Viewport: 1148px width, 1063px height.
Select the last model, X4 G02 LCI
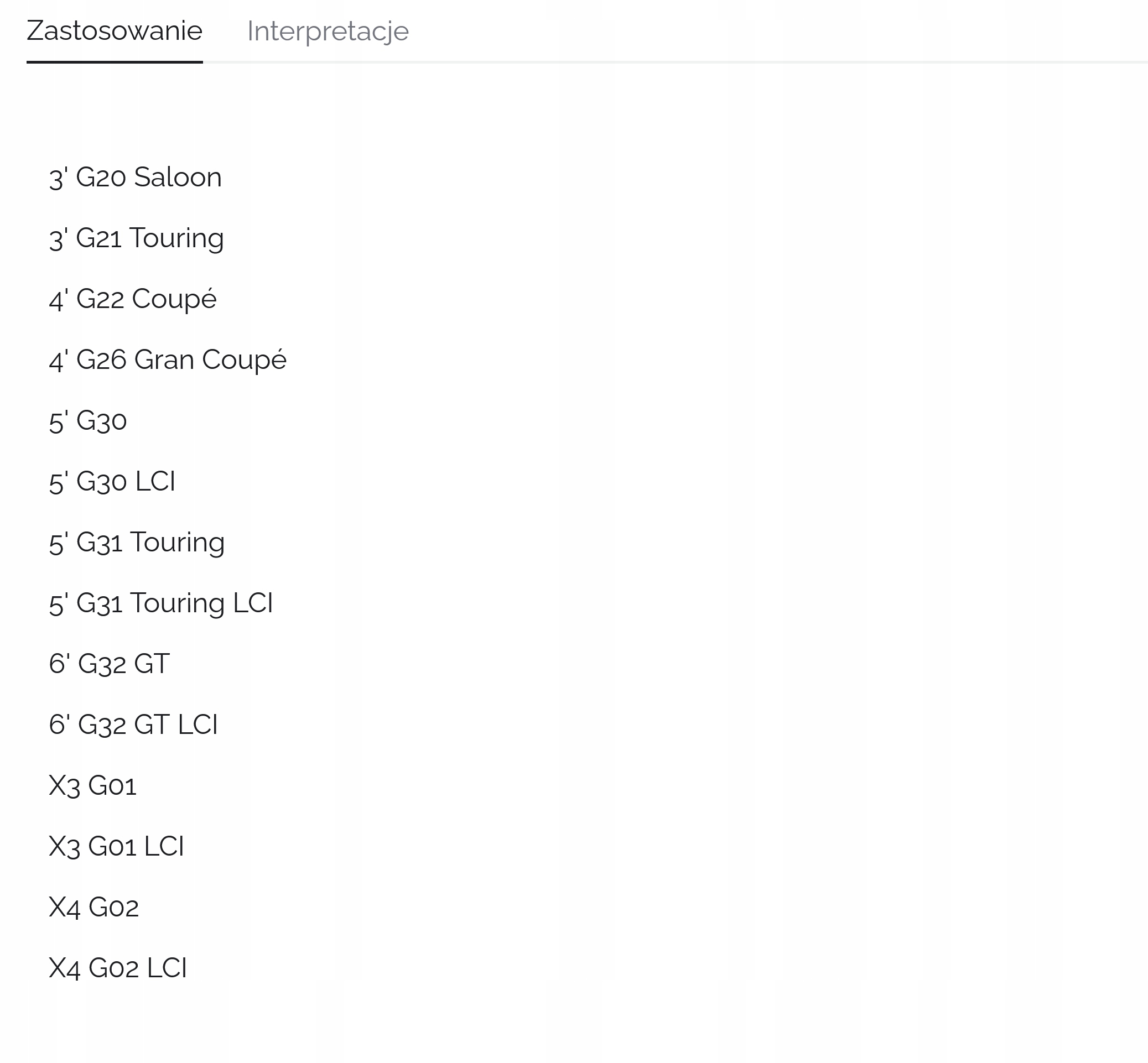[x=118, y=968]
